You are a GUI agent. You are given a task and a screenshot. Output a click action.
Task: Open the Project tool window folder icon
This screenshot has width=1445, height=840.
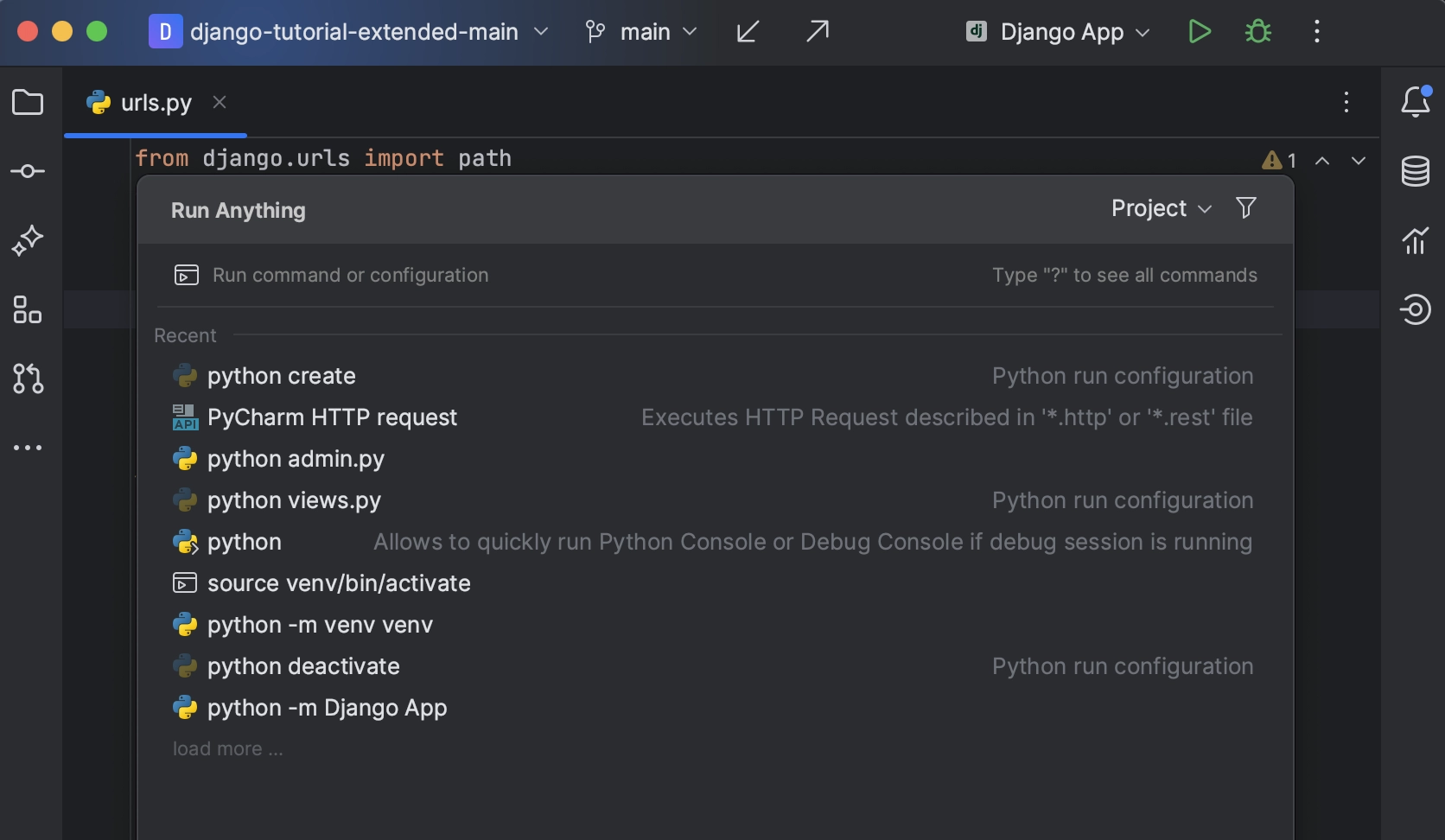(x=28, y=102)
